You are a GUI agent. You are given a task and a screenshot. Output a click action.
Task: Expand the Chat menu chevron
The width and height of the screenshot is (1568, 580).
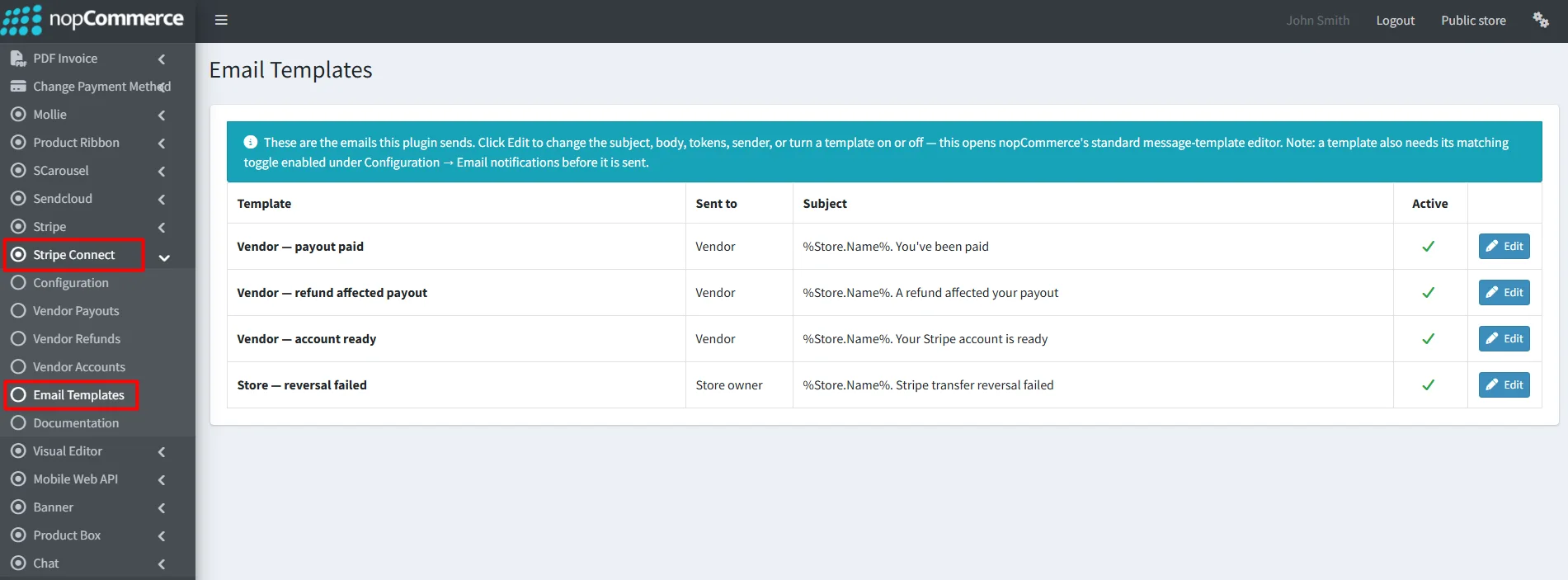tap(162, 564)
